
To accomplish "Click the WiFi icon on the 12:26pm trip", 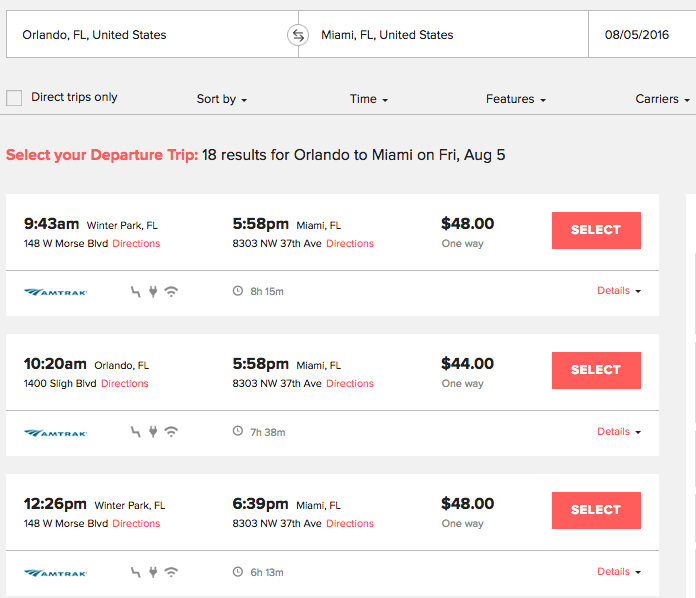I will pyautogui.click(x=171, y=573).
